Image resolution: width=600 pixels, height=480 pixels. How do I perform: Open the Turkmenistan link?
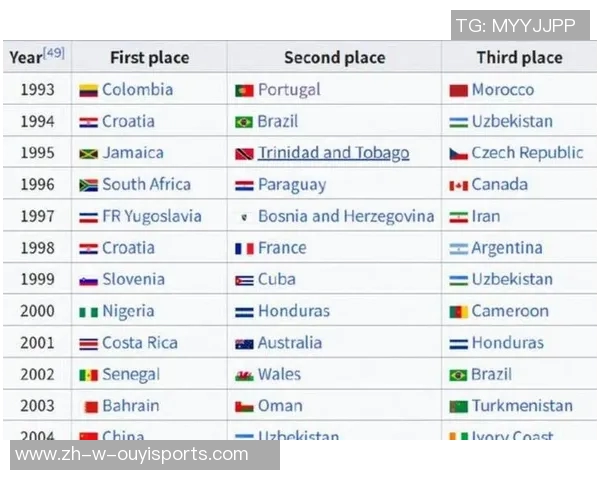tap(522, 406)
